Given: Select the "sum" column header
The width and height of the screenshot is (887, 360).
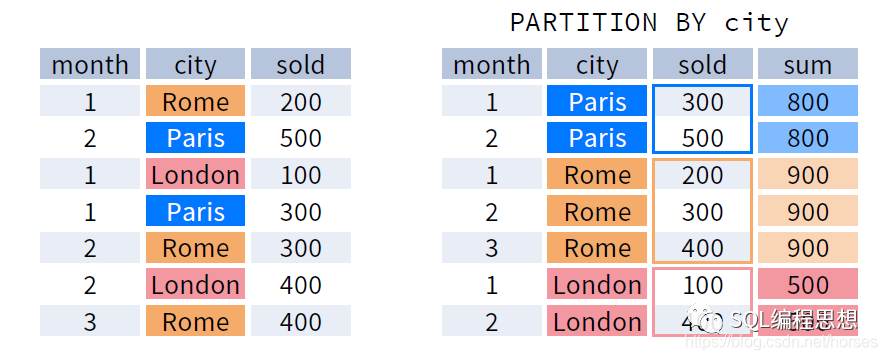Looking at the screenshot, I should point(808,63).
